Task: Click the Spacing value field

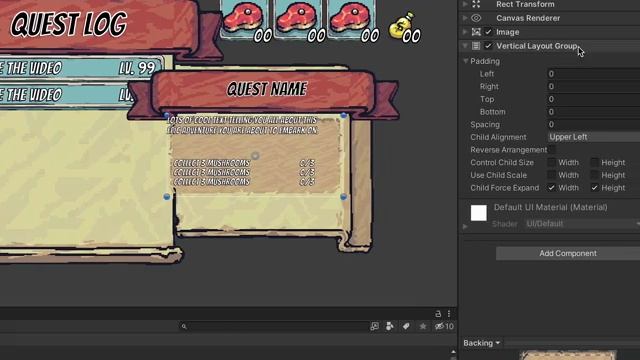Action: pyautogui.click(x=593, y=124)
